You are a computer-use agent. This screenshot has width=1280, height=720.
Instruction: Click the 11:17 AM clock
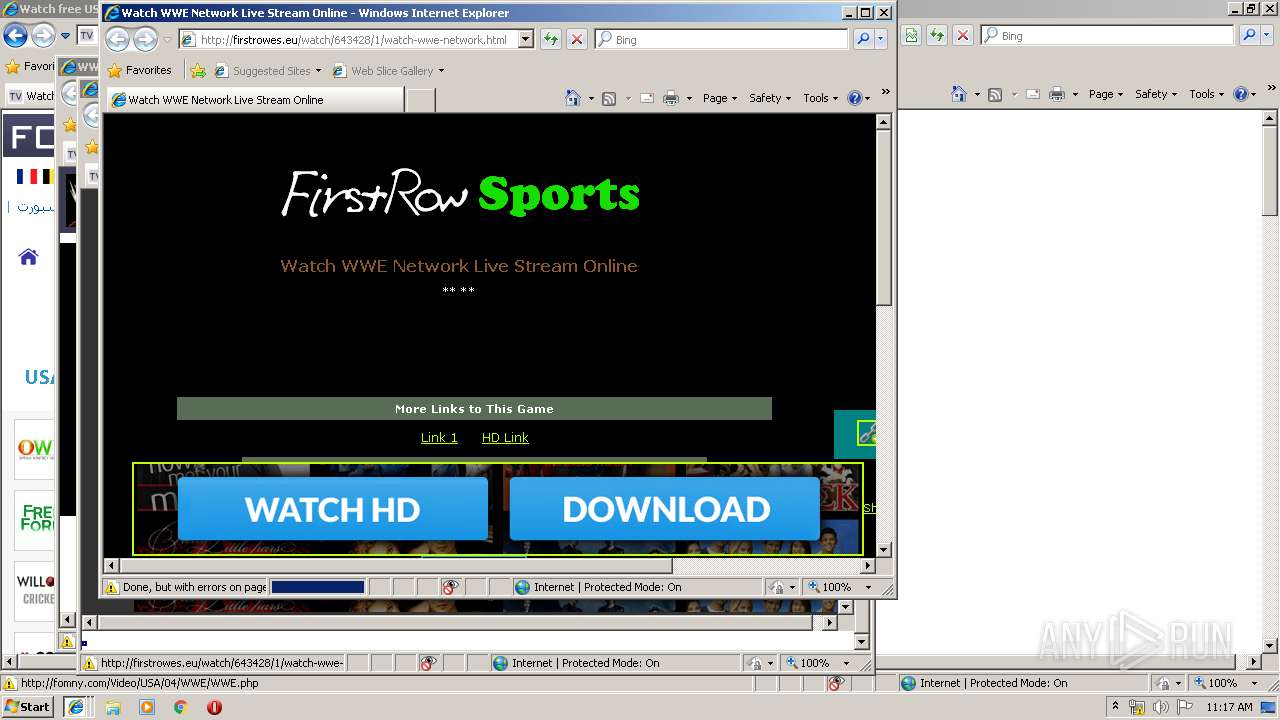coord(1229,707)
